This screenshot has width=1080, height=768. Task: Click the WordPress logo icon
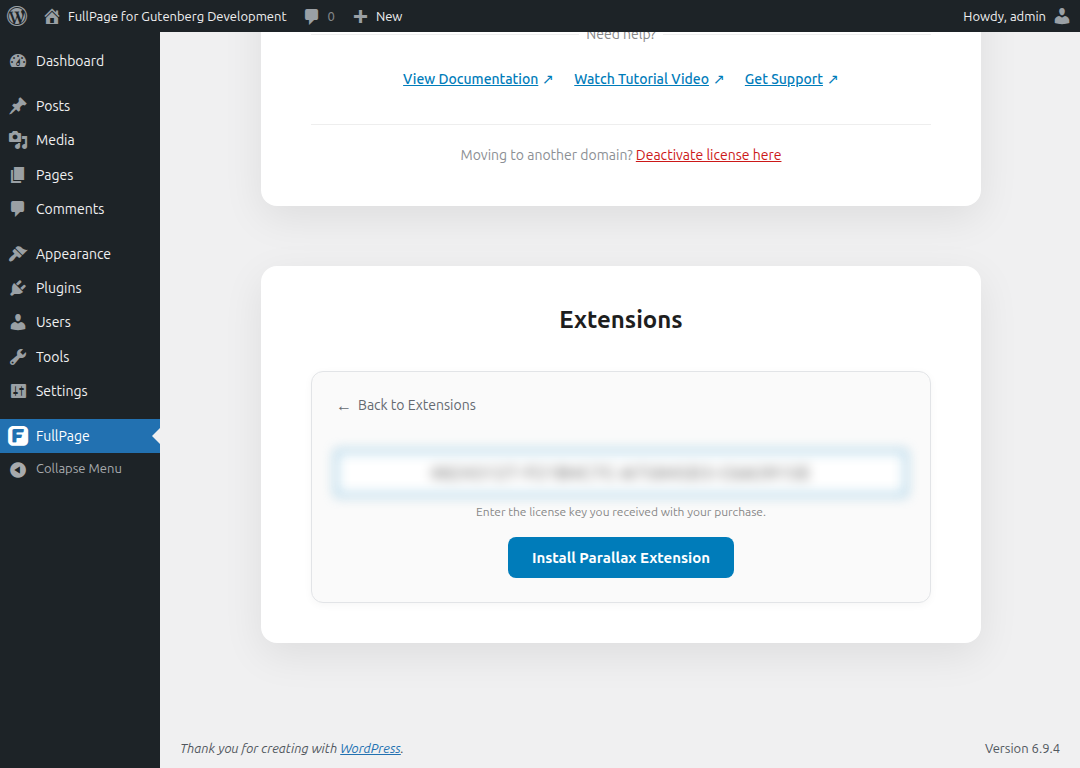pos(17,16)
